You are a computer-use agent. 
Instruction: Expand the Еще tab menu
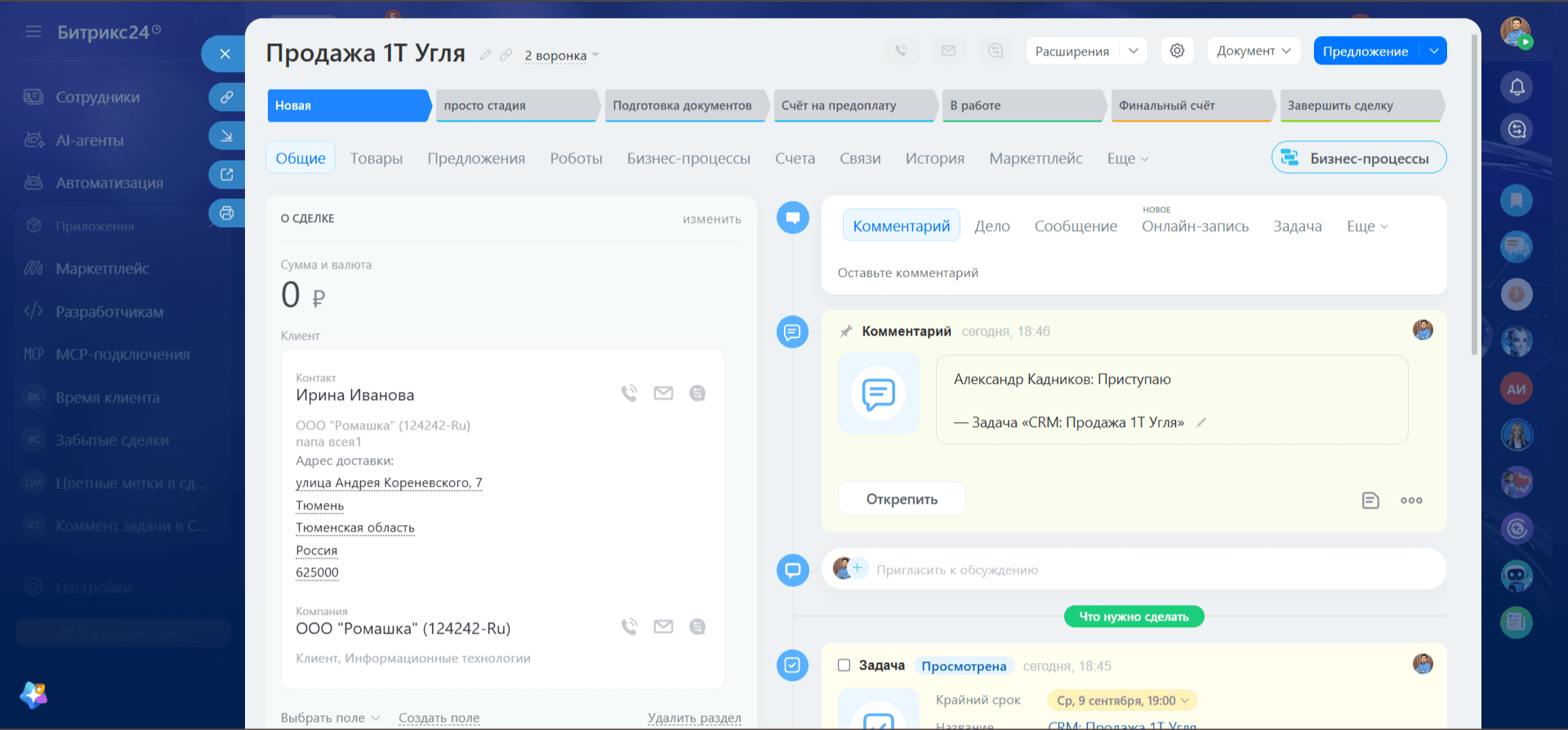click(x=1128, y=158)
